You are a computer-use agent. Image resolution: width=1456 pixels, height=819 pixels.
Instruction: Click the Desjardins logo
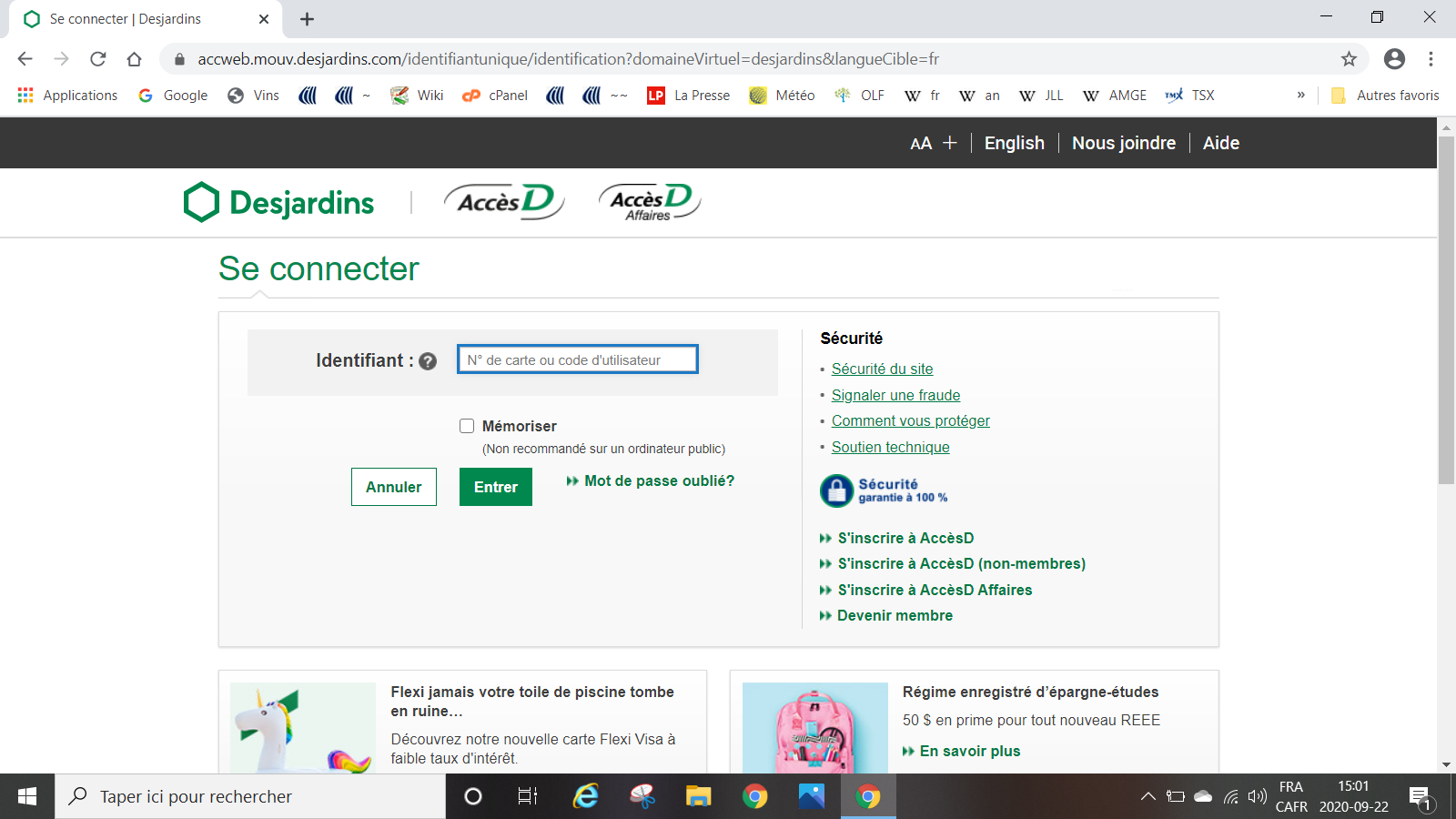[x=278, y=202]
